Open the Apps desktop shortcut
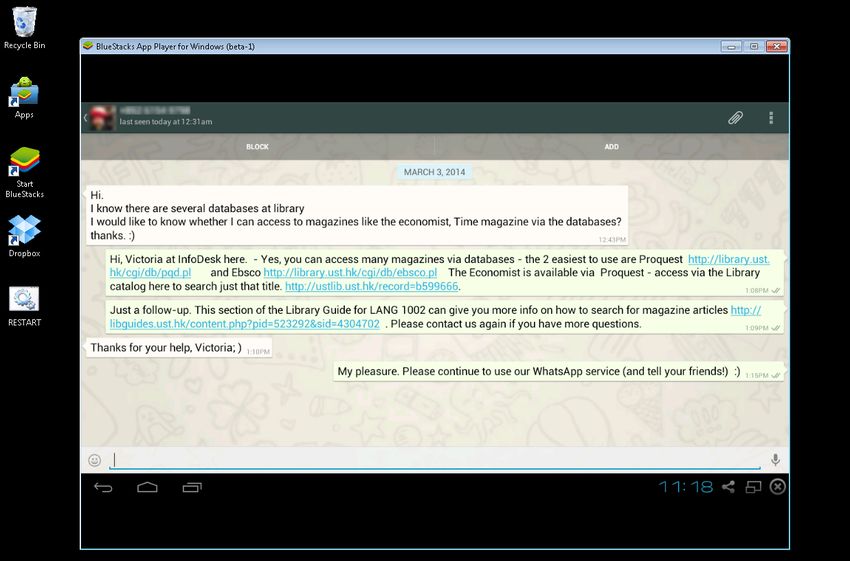 [24, 98]
